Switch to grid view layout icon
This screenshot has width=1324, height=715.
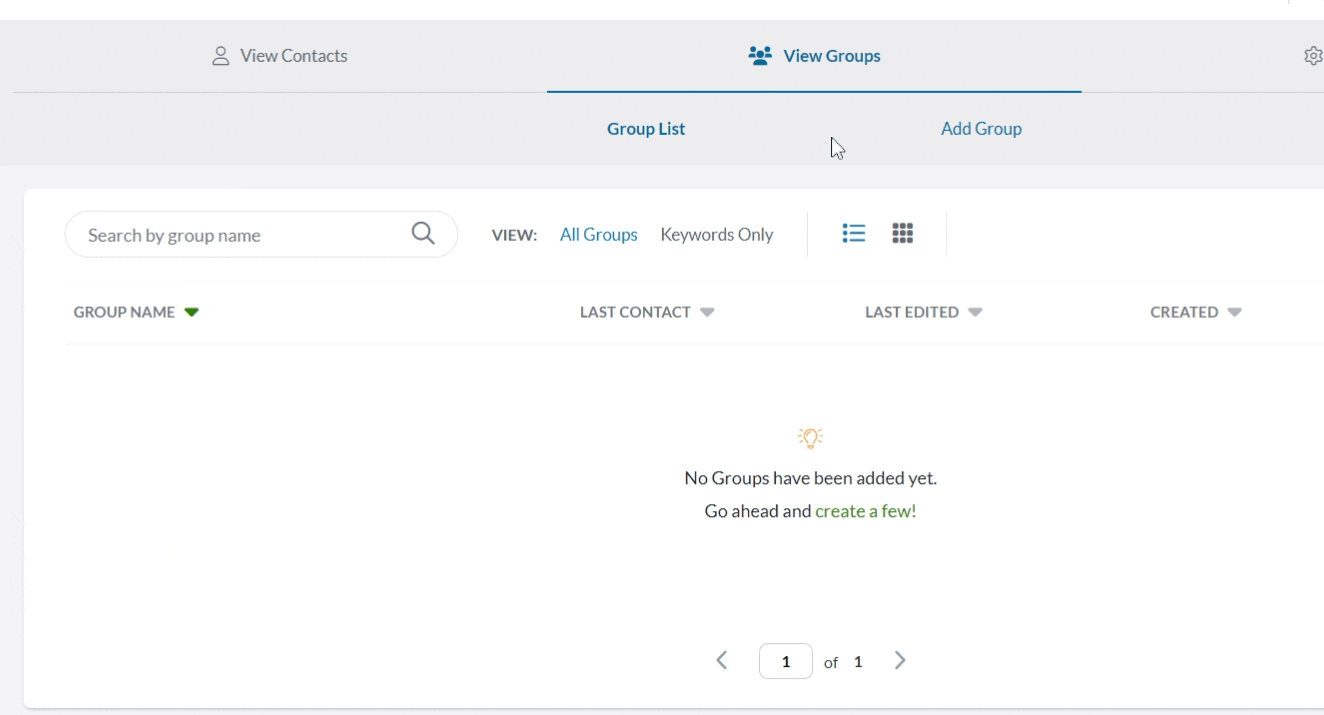click(902, 234)
